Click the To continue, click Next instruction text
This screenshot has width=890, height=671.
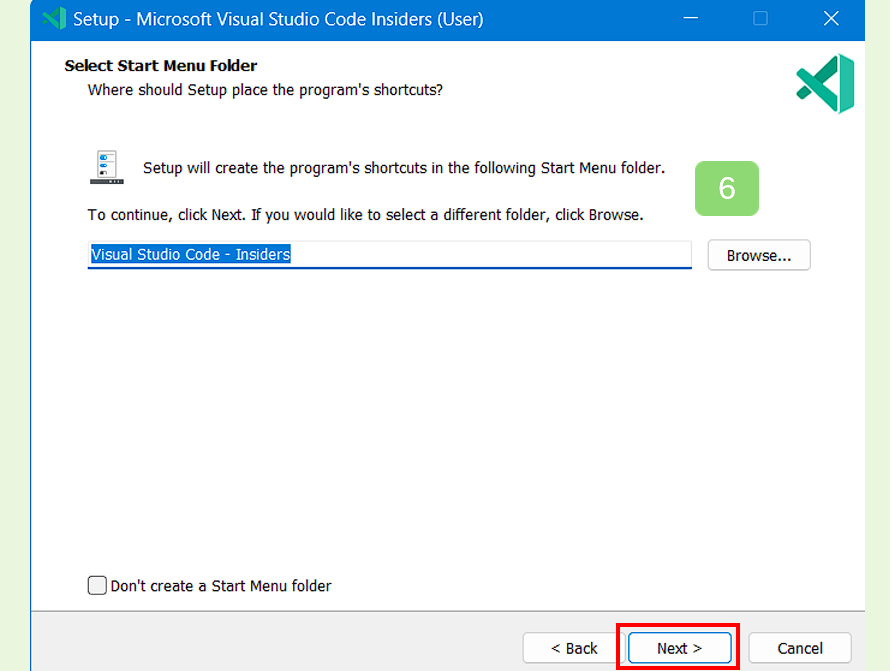point(366,215)
